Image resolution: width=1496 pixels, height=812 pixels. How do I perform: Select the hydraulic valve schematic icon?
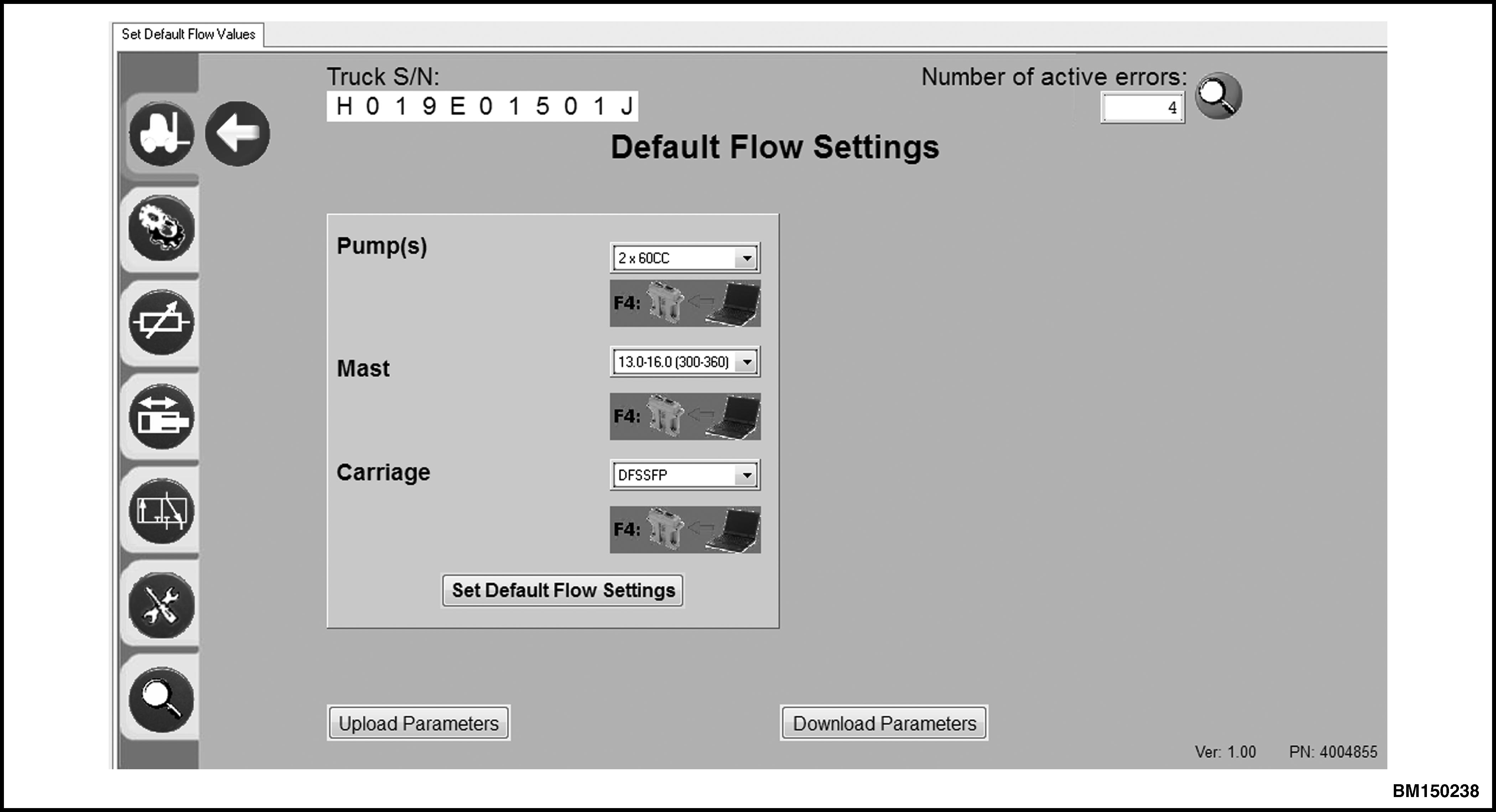pyautogui.click(x=161, y=511)
